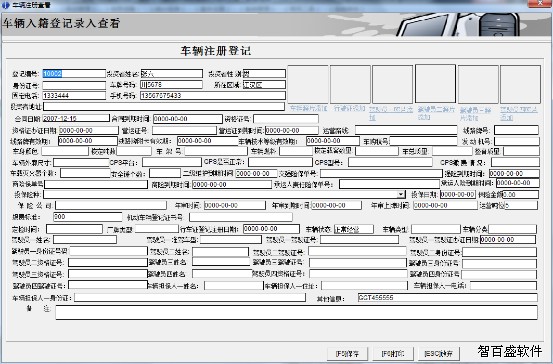The width and height of the screenshot is (553, 364).
Task: Click the 车辆担保人一住址 input field
Action: (x=364, y=285)
